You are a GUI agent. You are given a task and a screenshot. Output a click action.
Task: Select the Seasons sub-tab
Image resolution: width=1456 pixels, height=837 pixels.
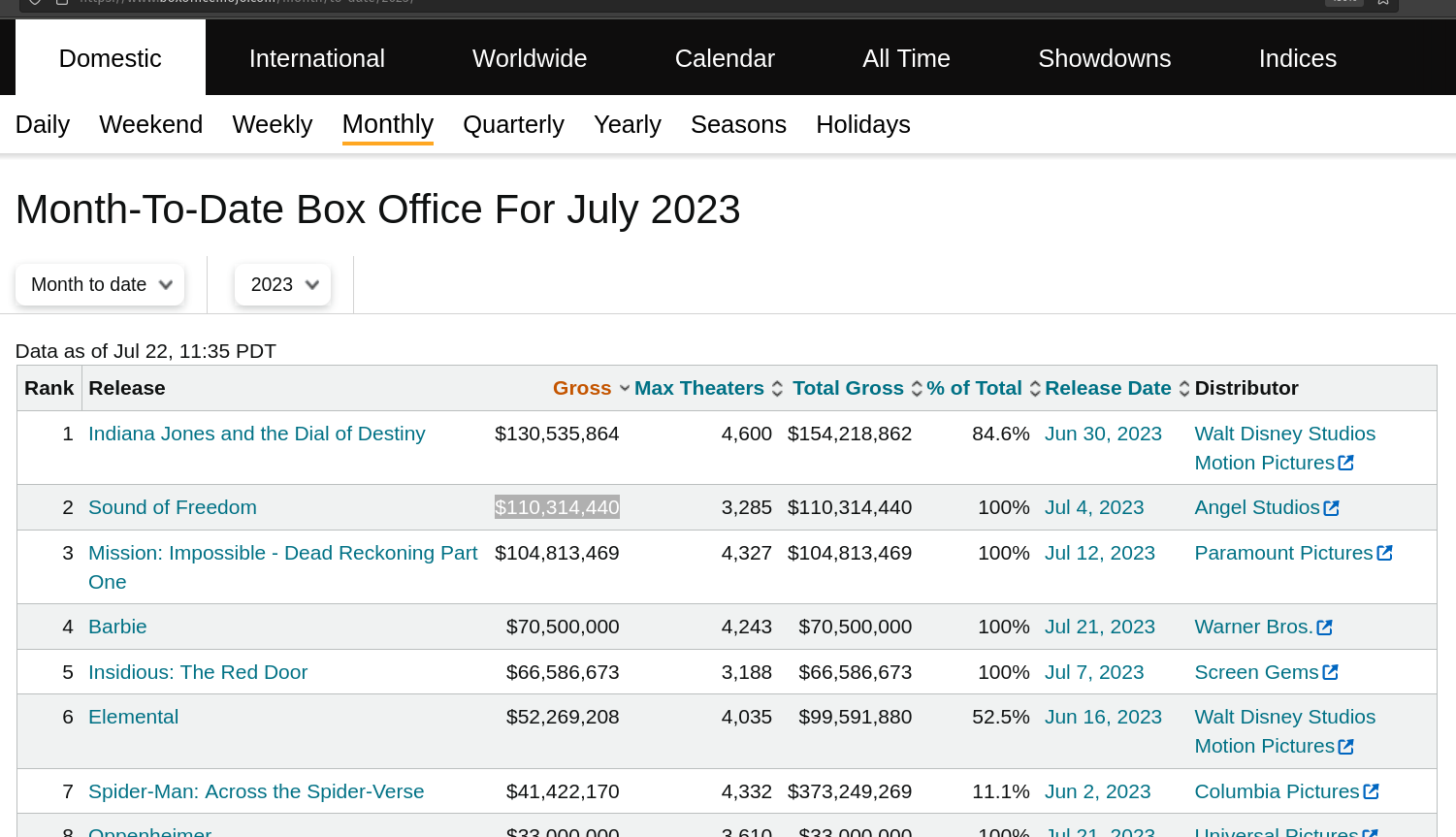pyautogui.click(x=738, y=125)
